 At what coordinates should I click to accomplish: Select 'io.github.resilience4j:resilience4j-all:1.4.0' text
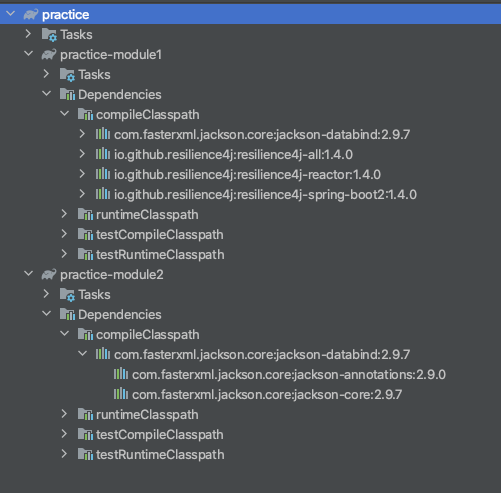tap(233, 155)
